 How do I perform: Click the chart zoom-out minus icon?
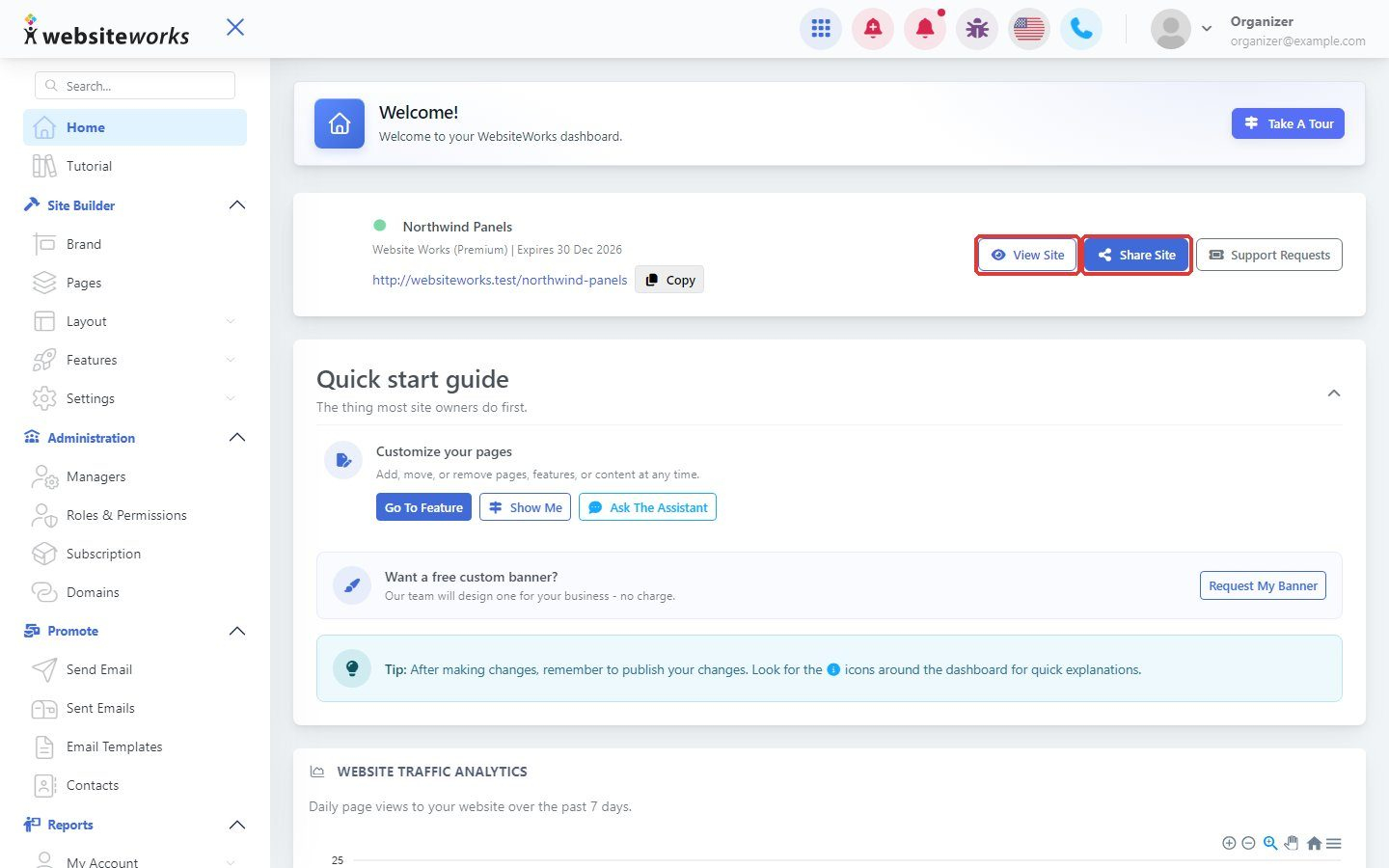tap(1248, 843)
